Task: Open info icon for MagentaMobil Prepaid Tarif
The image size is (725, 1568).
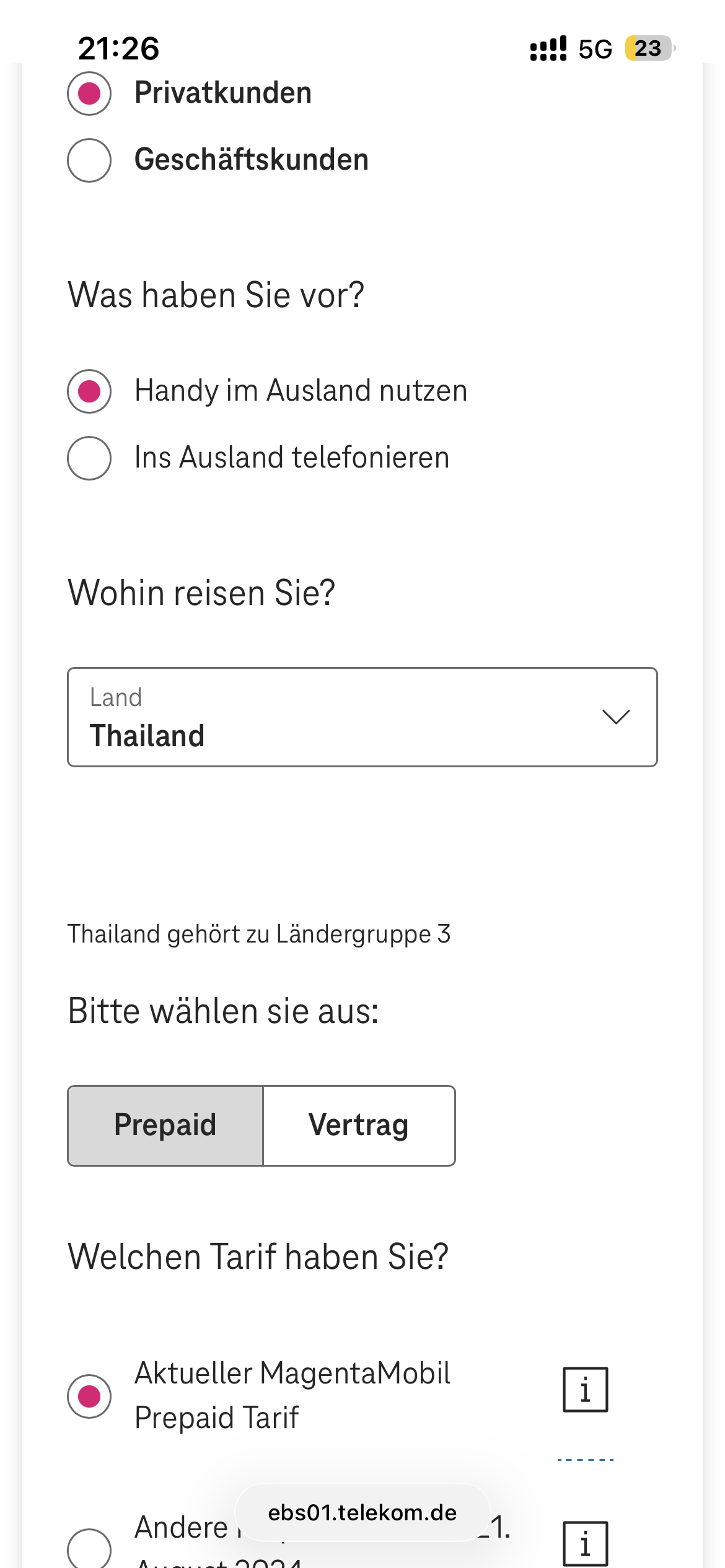Action: tap(585, 1390)
